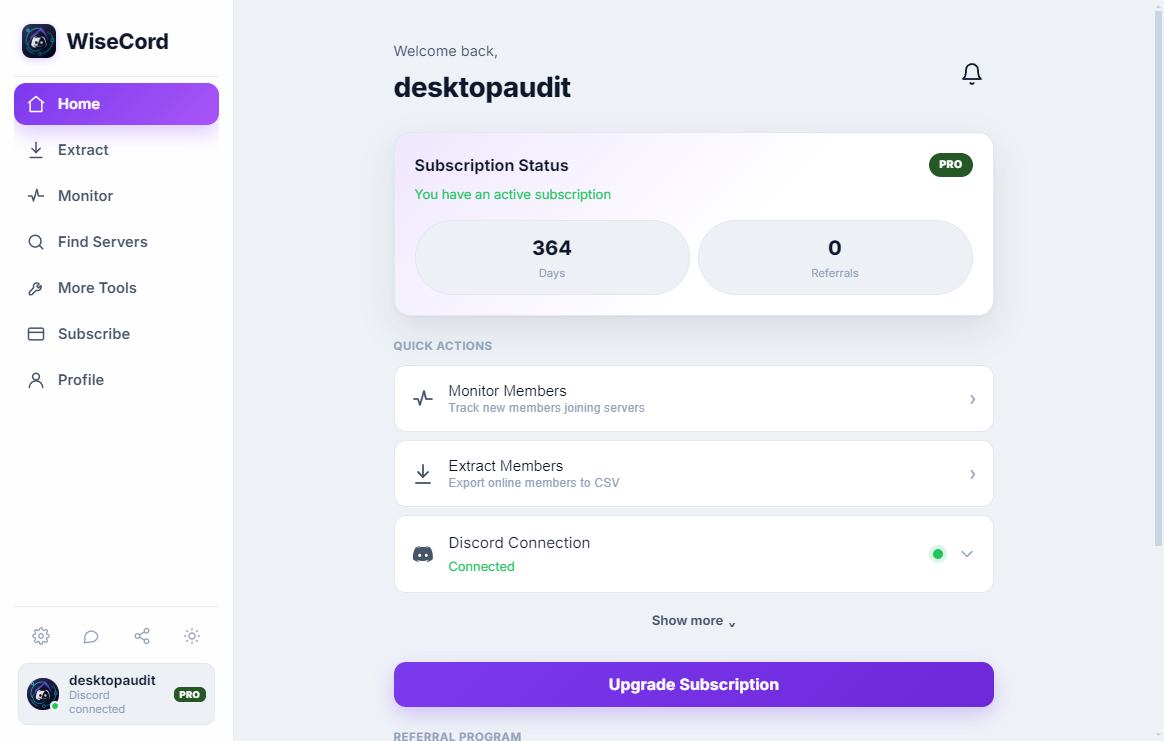Click the desktopaudit user card in sidebar
The width and height of the screenshot is (1164, 741).
(117, 694)
